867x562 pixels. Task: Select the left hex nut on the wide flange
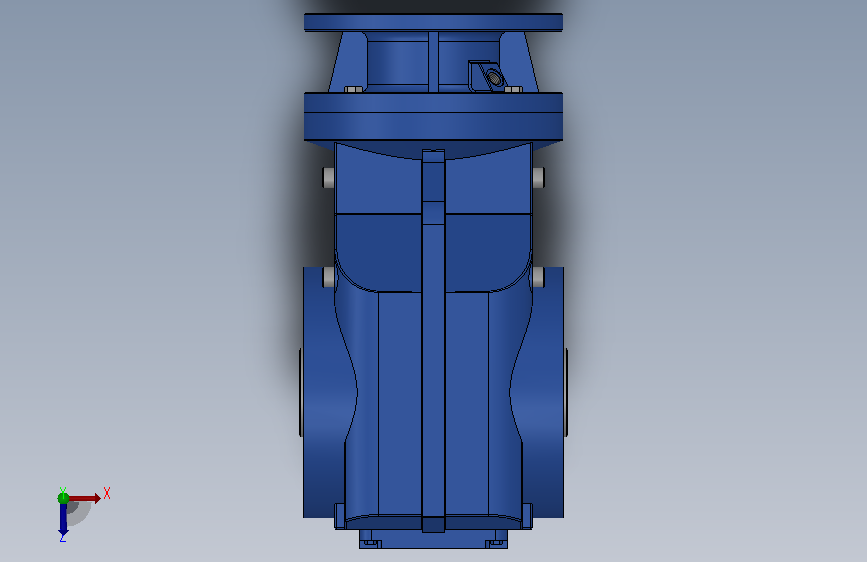tap(353, 89)
